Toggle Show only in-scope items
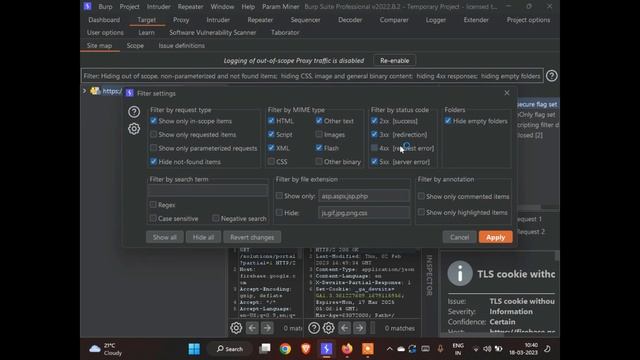This screenshot has height=360, width=640. (x=153, y=121)
